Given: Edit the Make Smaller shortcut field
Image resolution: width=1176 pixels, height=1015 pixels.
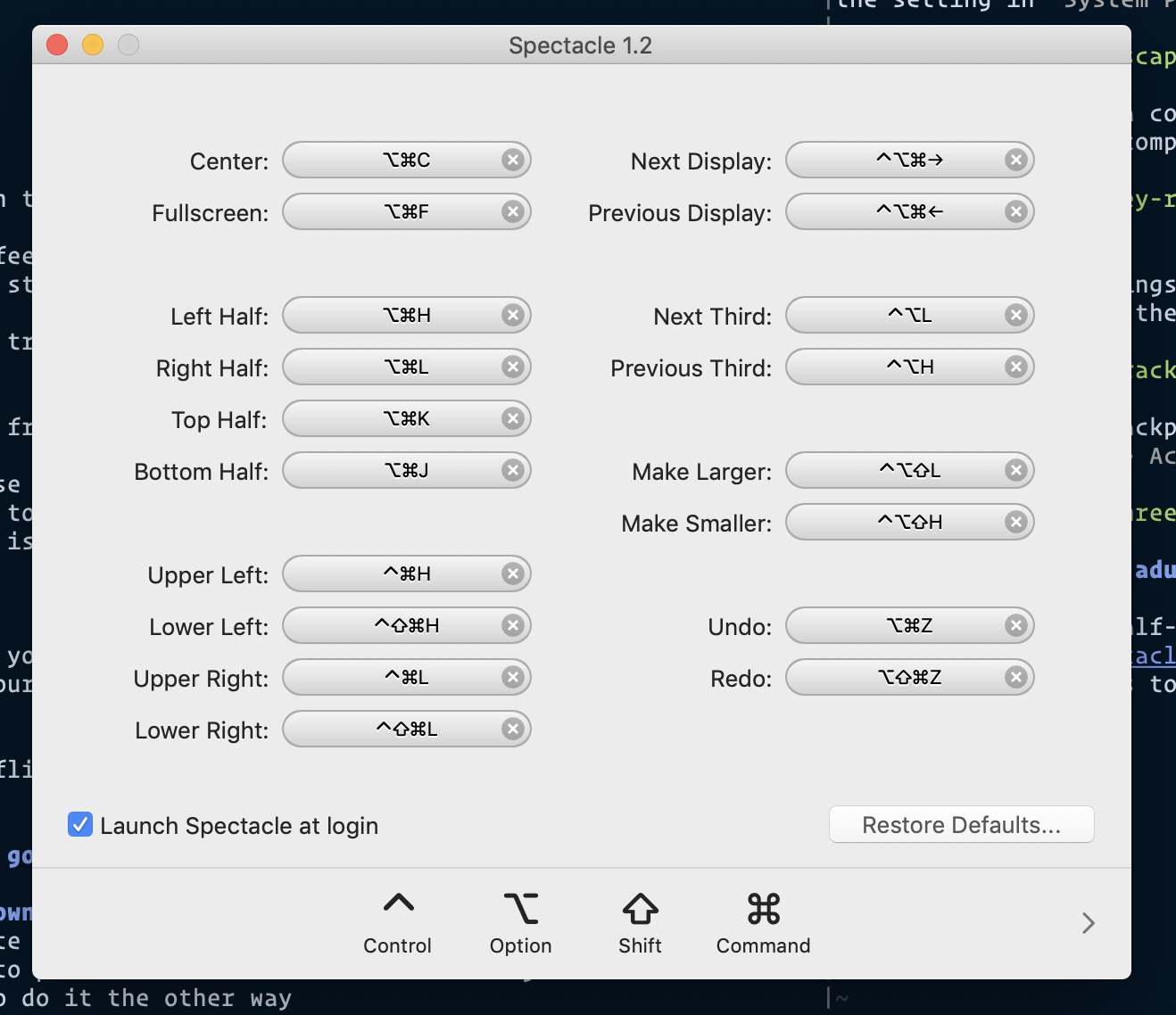Looking at the screenshot, I should (910, 522).
